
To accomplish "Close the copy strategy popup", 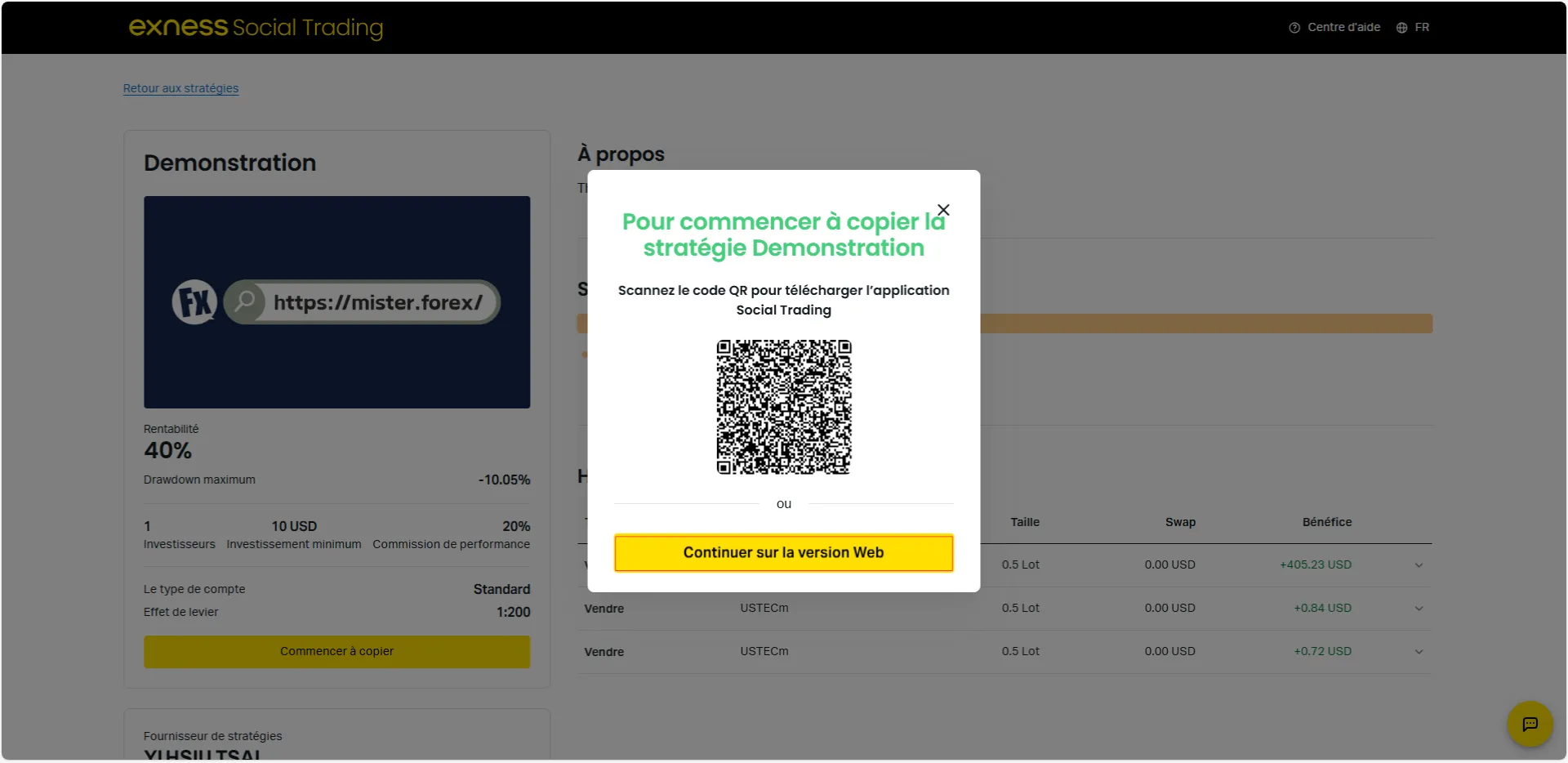I will [943, 210].
